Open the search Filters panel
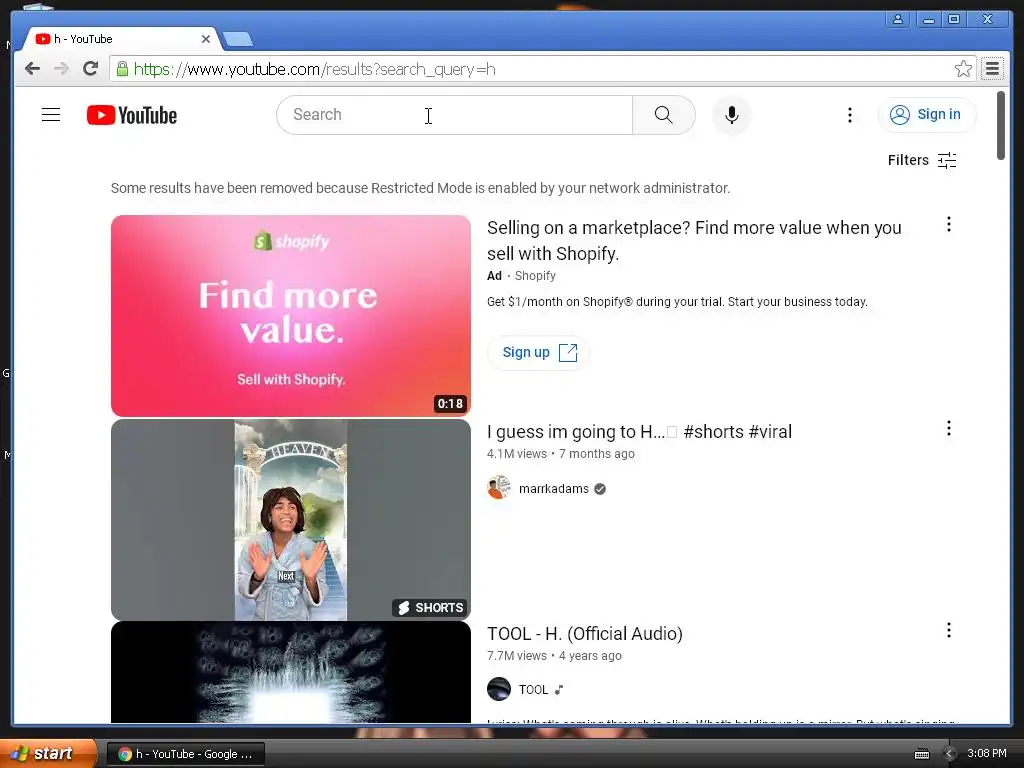 point(922,160)
